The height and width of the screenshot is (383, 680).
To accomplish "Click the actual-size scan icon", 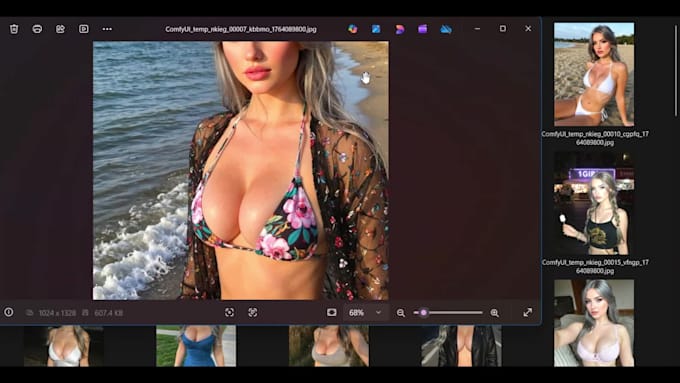I will coord(253,312).
